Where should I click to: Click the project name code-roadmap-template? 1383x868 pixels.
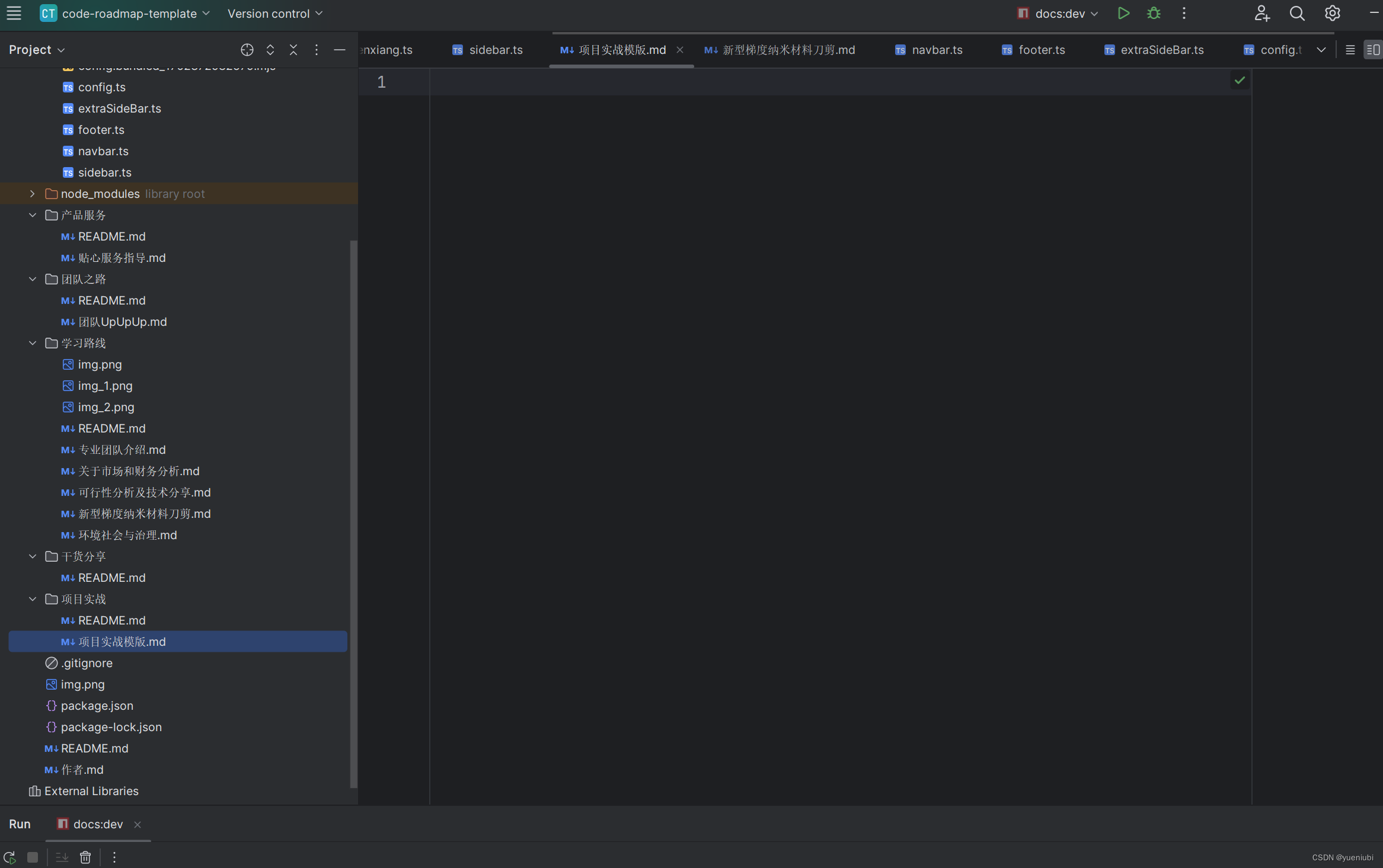click(x=129, y=13)
